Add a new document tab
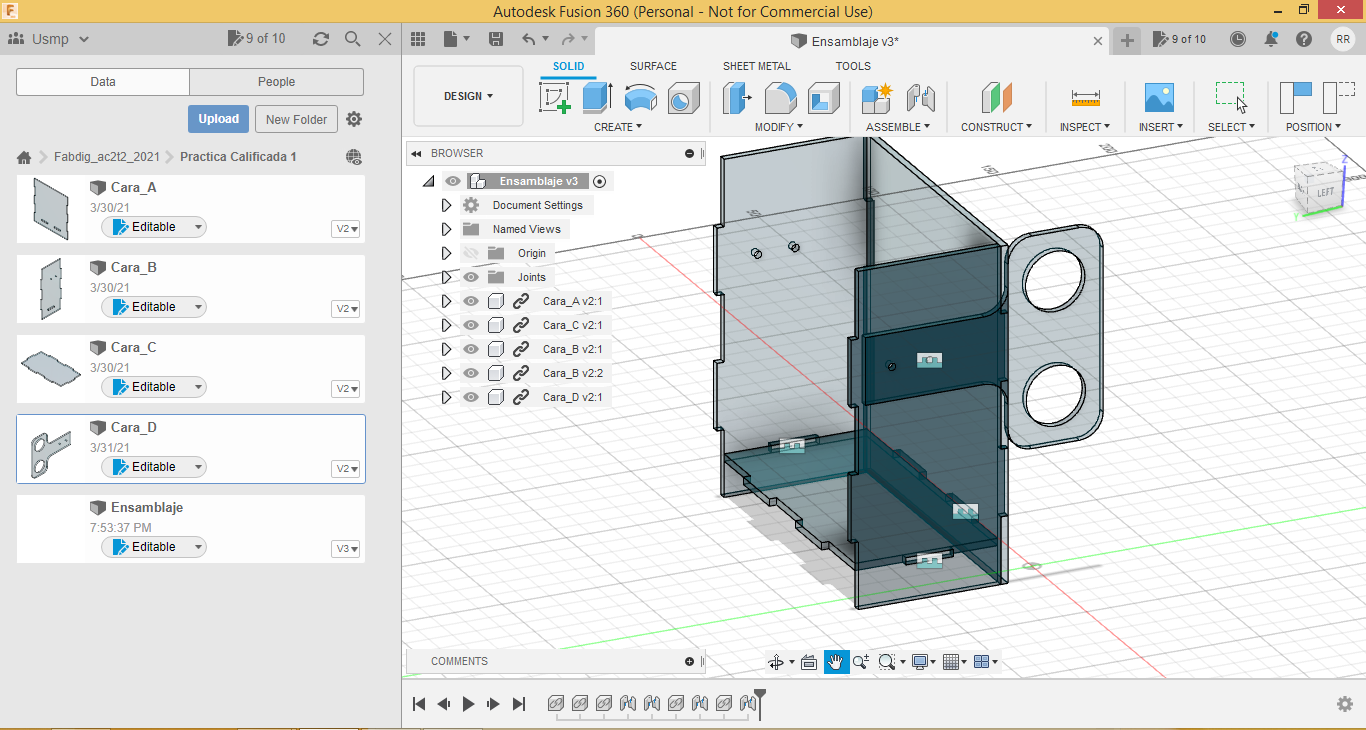The height and width of the screenshot is (730, 1366). pyautogui.click(x=1127, y=40)
